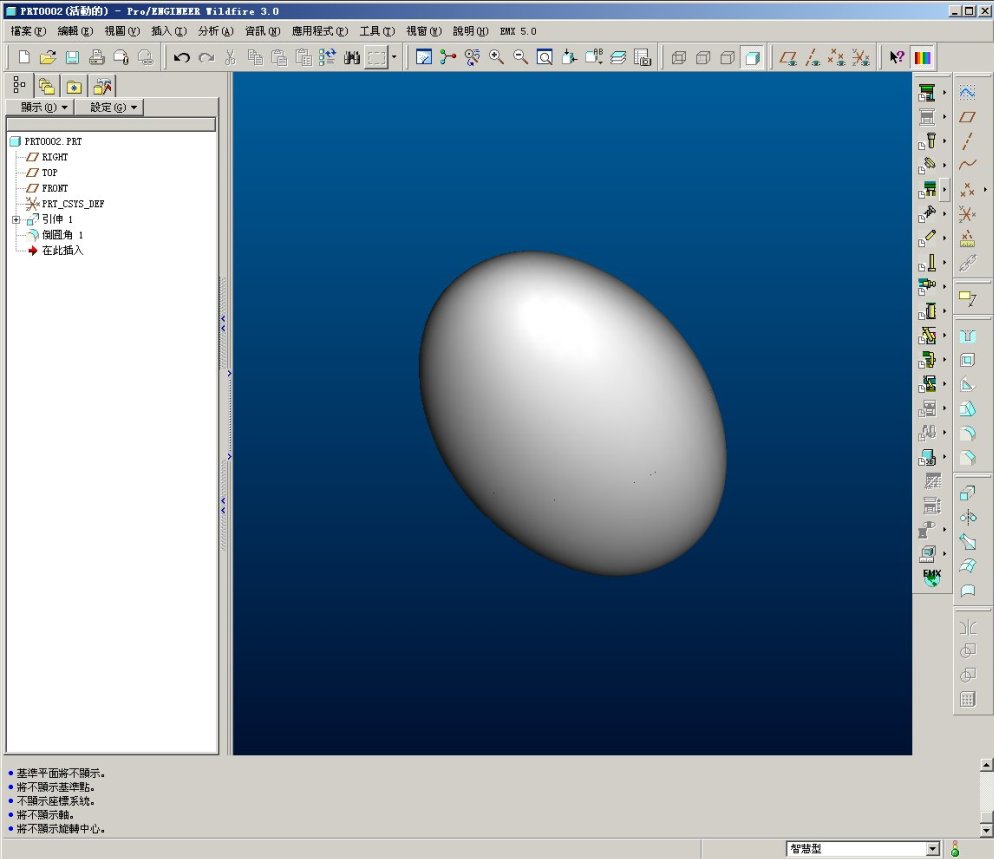Screen dimensions: 994x859
Task: Undo the last action
Action: coord(182,58)
